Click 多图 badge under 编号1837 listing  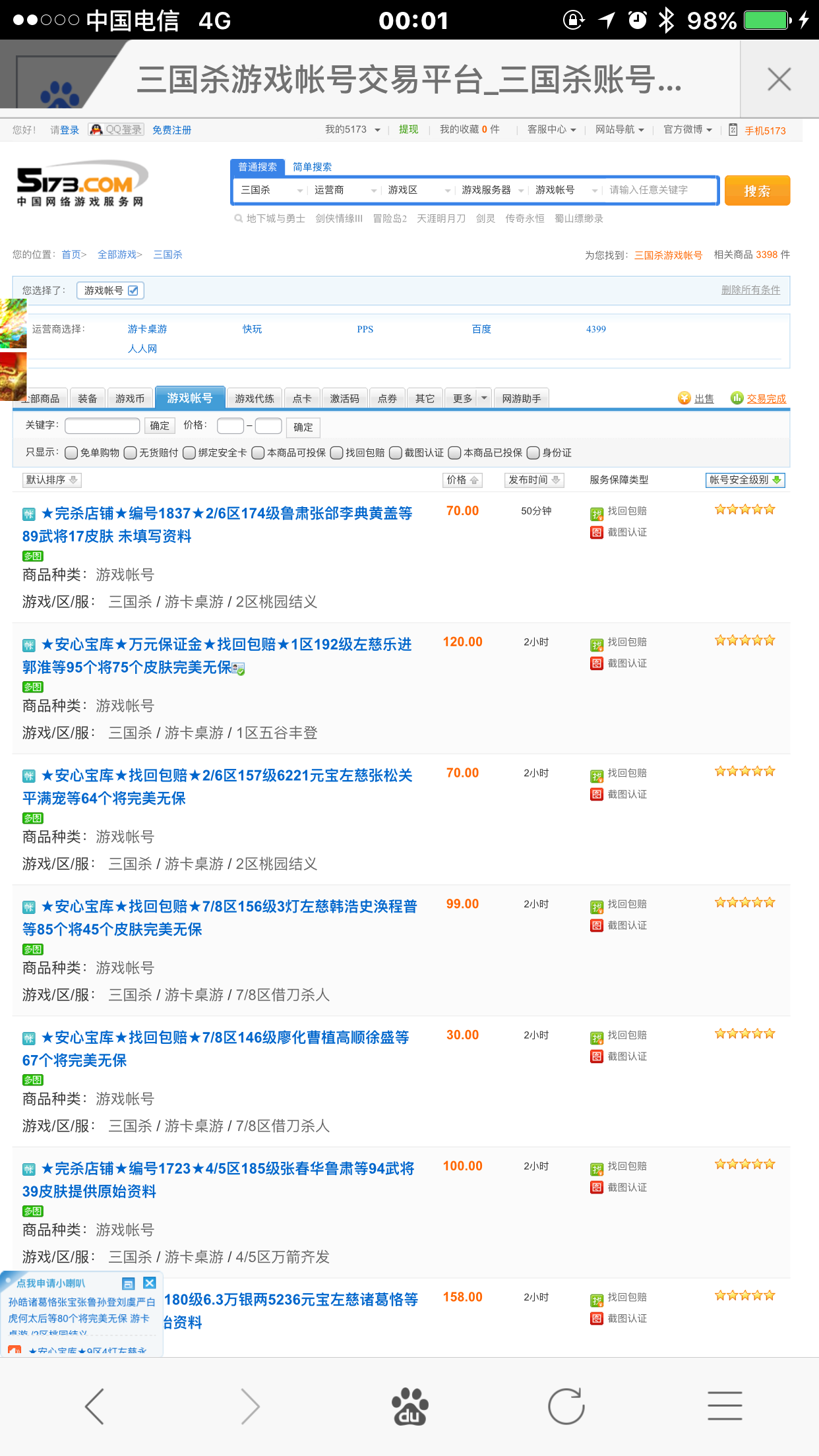coord(33,556)
